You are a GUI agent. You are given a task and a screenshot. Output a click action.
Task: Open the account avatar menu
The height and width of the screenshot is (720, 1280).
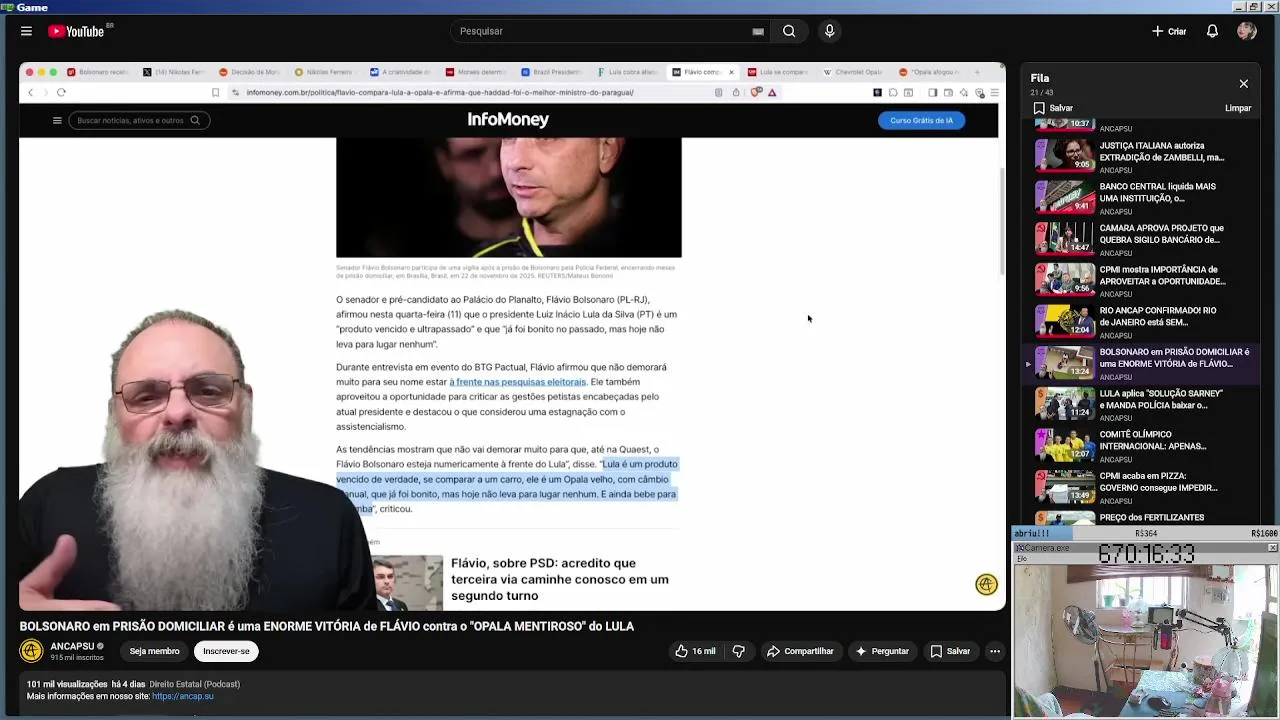(1246, 31)
